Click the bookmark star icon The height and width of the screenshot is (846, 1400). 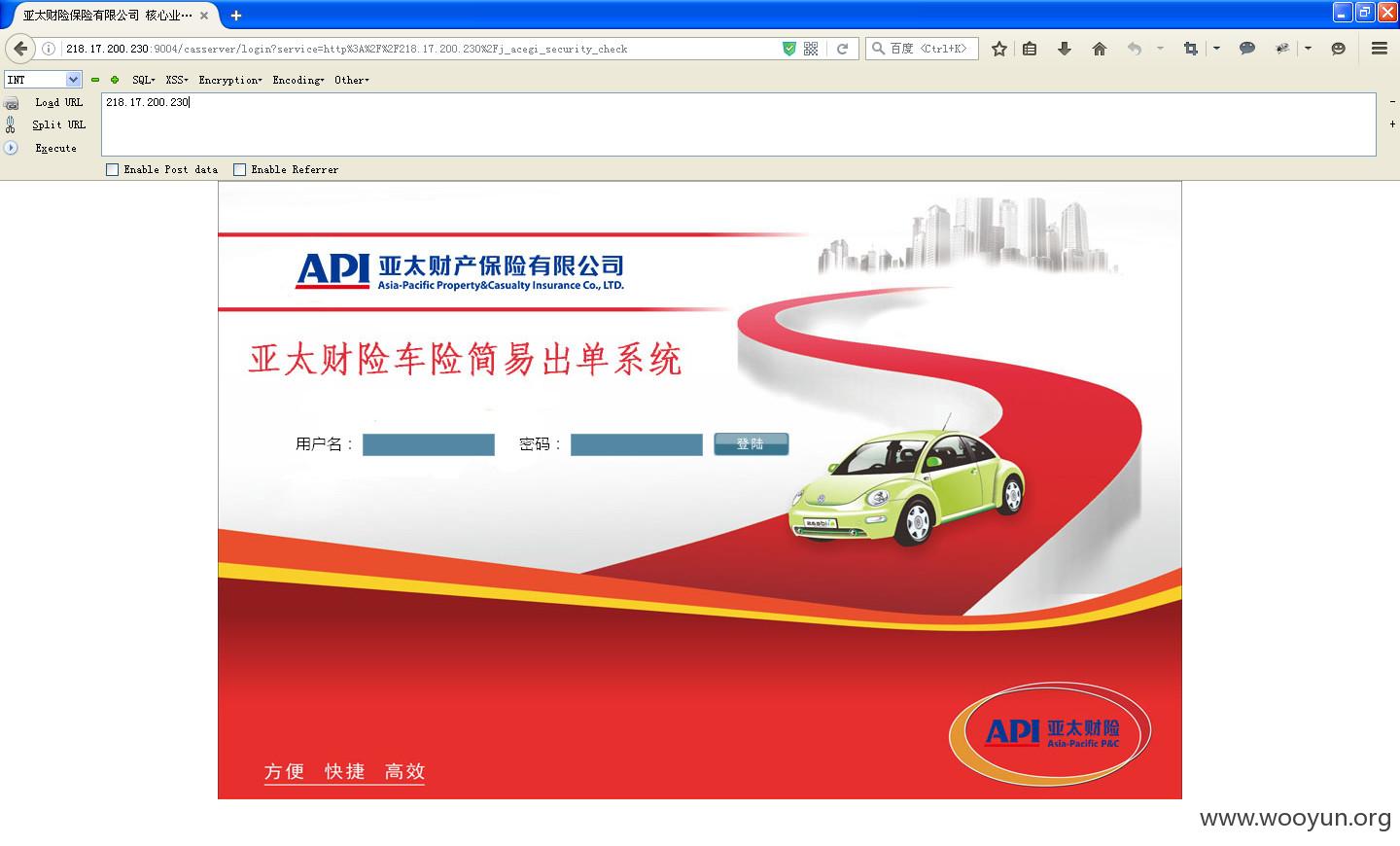click(x=998, y=49)
